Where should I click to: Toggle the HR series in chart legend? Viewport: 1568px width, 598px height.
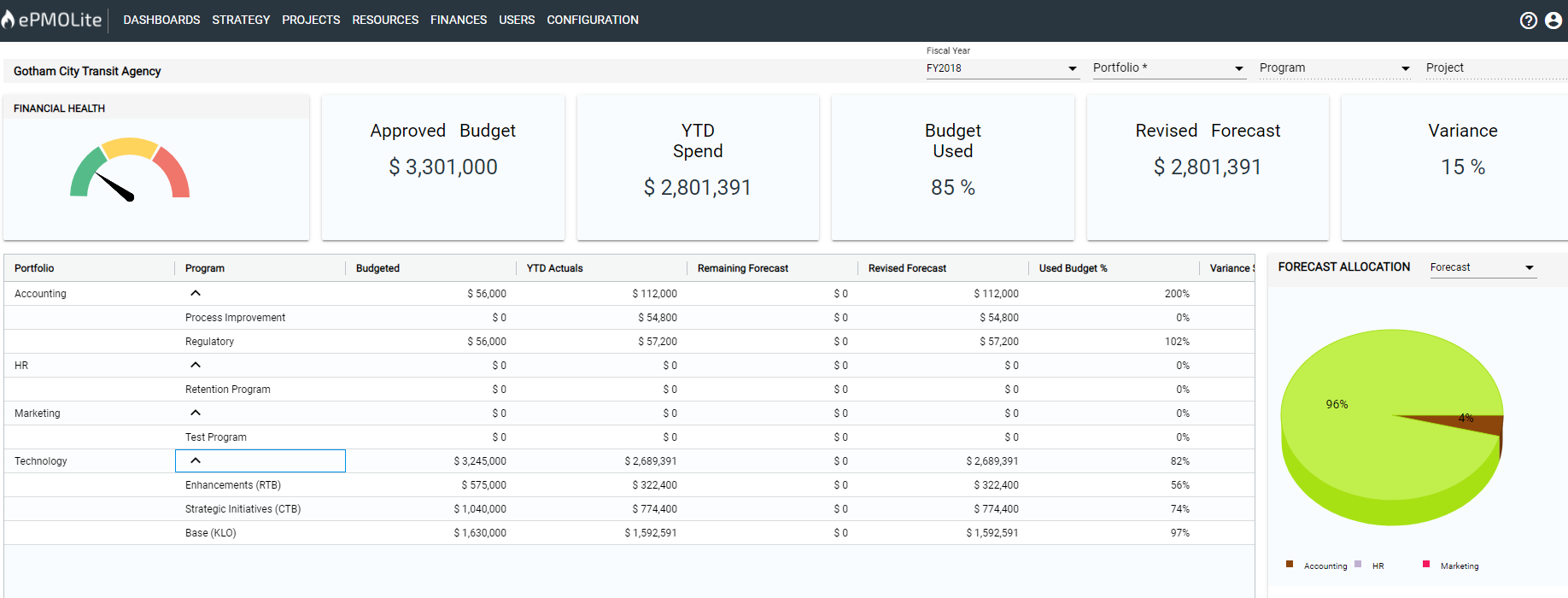pyautogui.click(x=1377, y=566)
